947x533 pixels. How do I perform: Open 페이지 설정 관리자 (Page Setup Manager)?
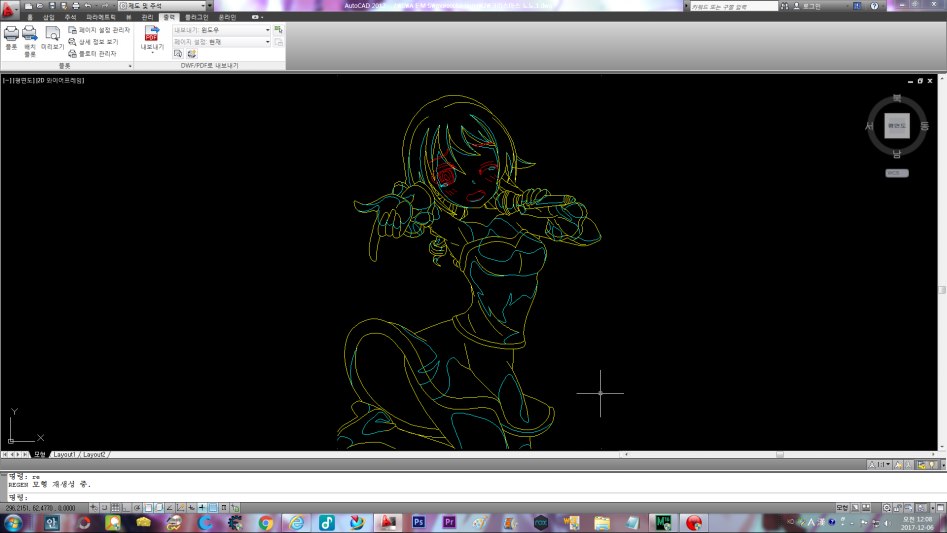(x=99, y=30)
